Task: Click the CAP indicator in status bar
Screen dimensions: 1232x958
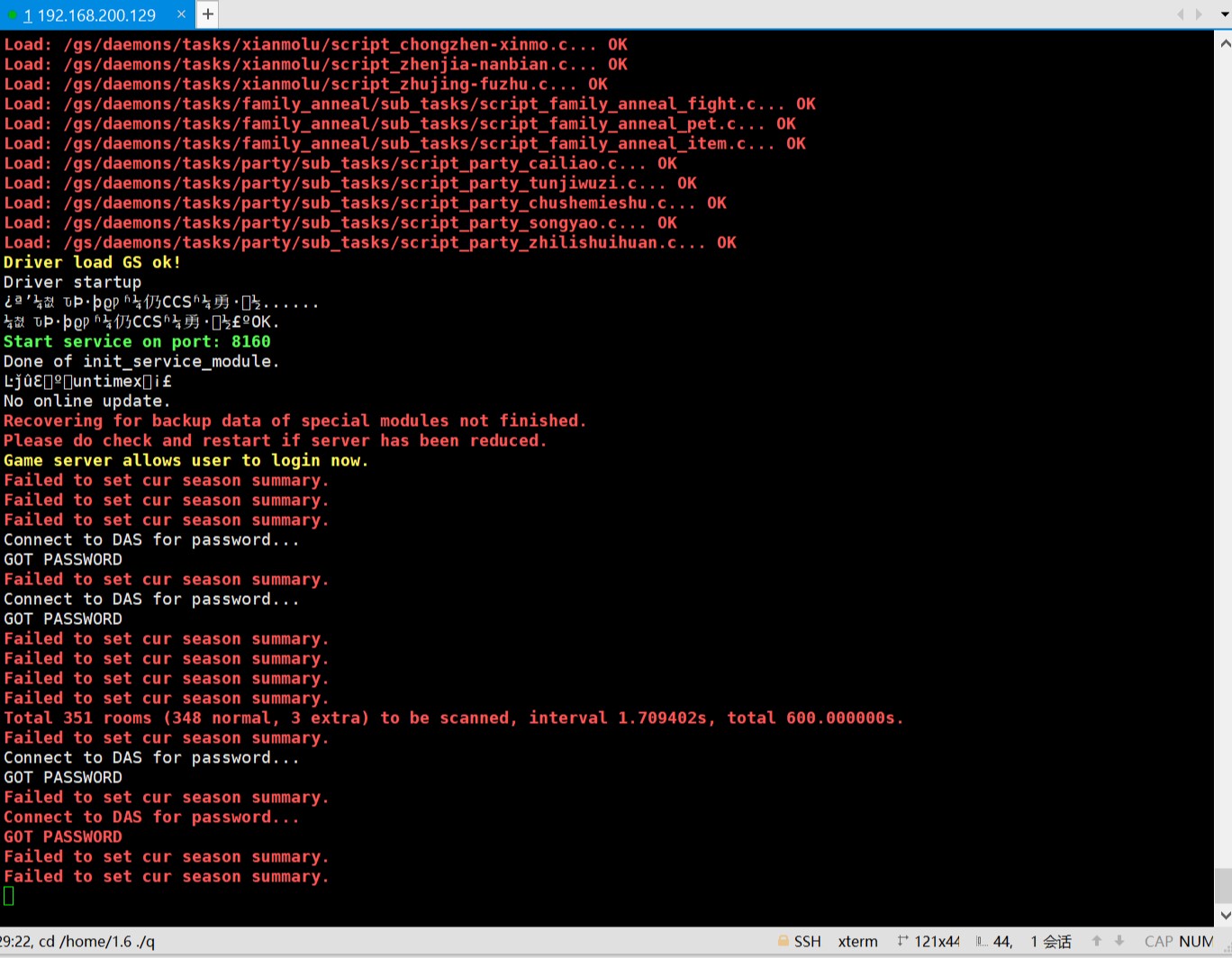Action: pos(1158,942)
